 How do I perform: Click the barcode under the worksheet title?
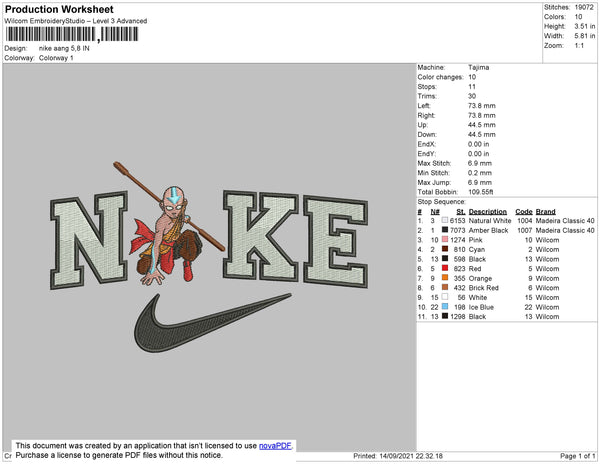[72, 34]
